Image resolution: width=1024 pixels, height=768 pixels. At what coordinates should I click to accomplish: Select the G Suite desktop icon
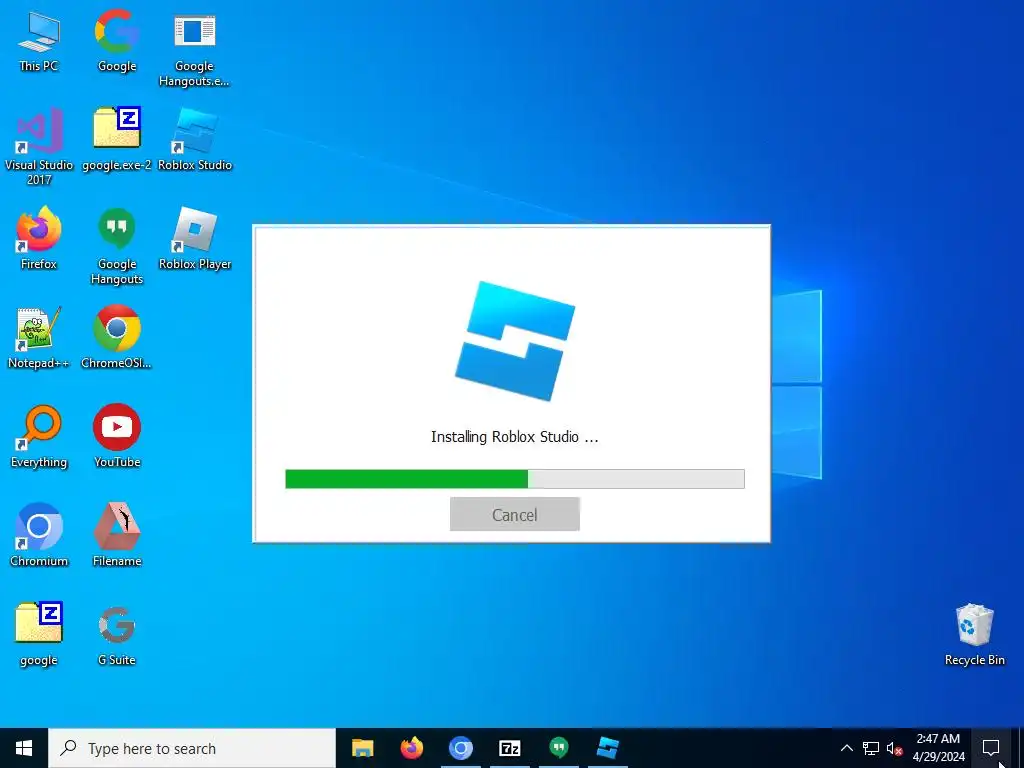pos(117,635)
